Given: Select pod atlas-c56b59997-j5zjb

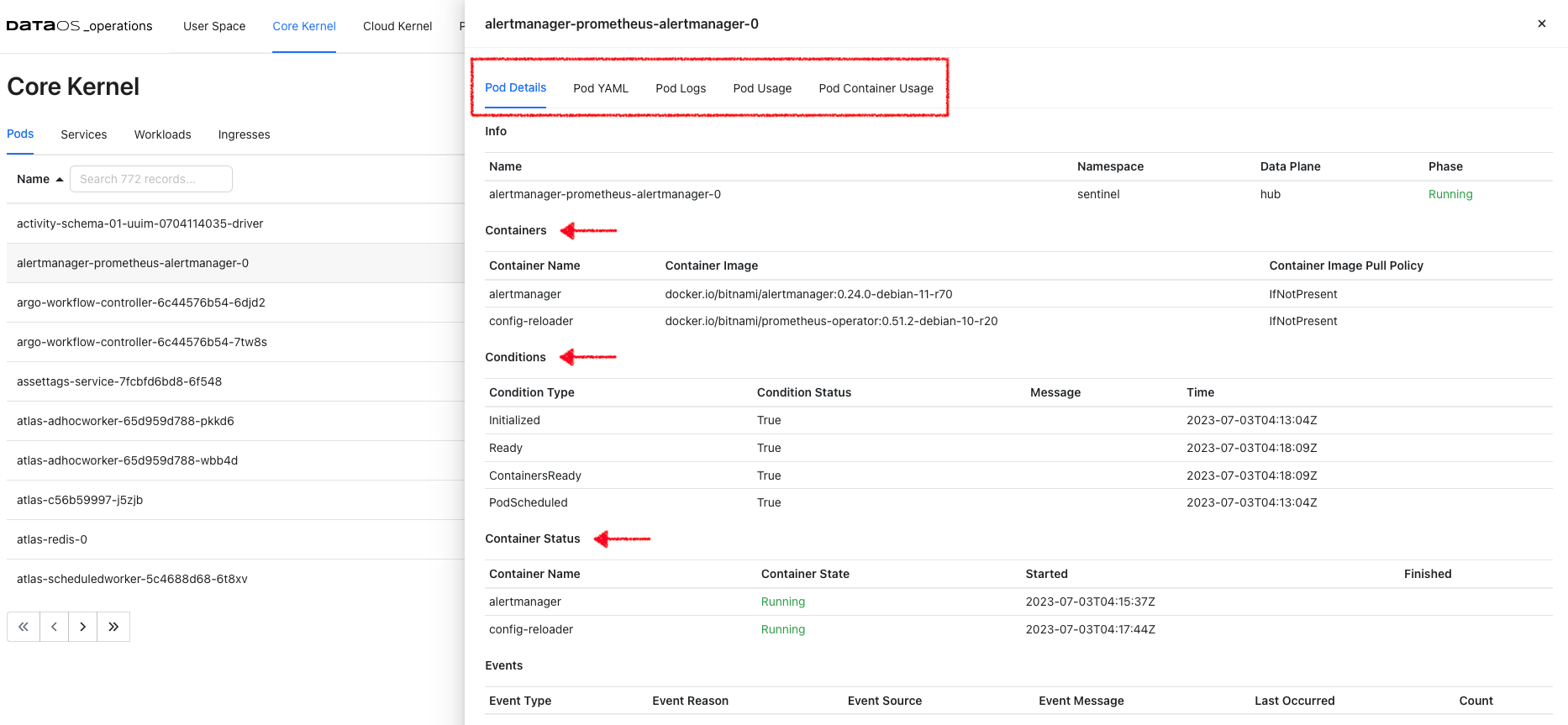Looking at the screenshot, I should pos(235,500).
